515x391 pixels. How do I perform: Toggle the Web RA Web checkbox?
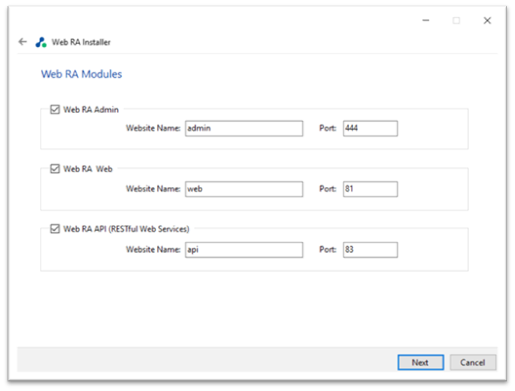coord(55,169)
